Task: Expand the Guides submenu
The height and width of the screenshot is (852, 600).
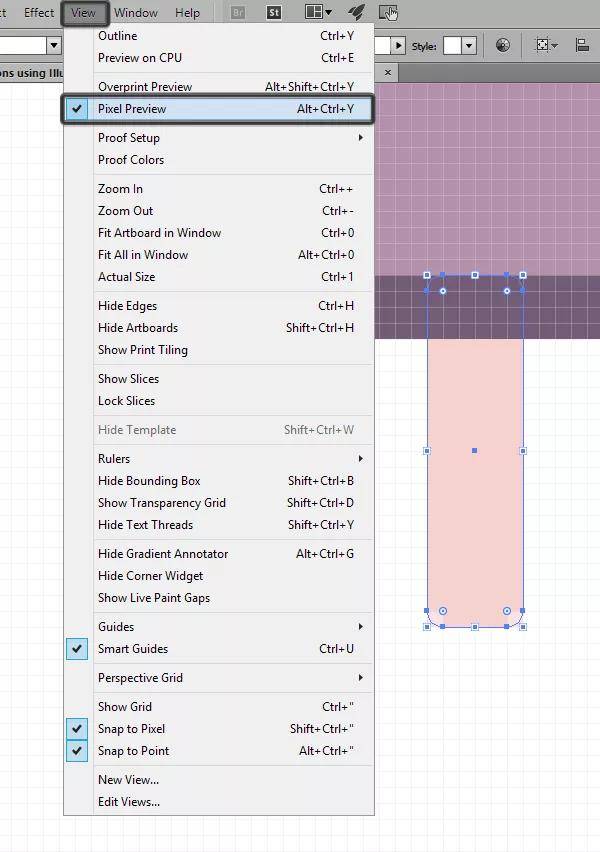Action: click(217, 627)
